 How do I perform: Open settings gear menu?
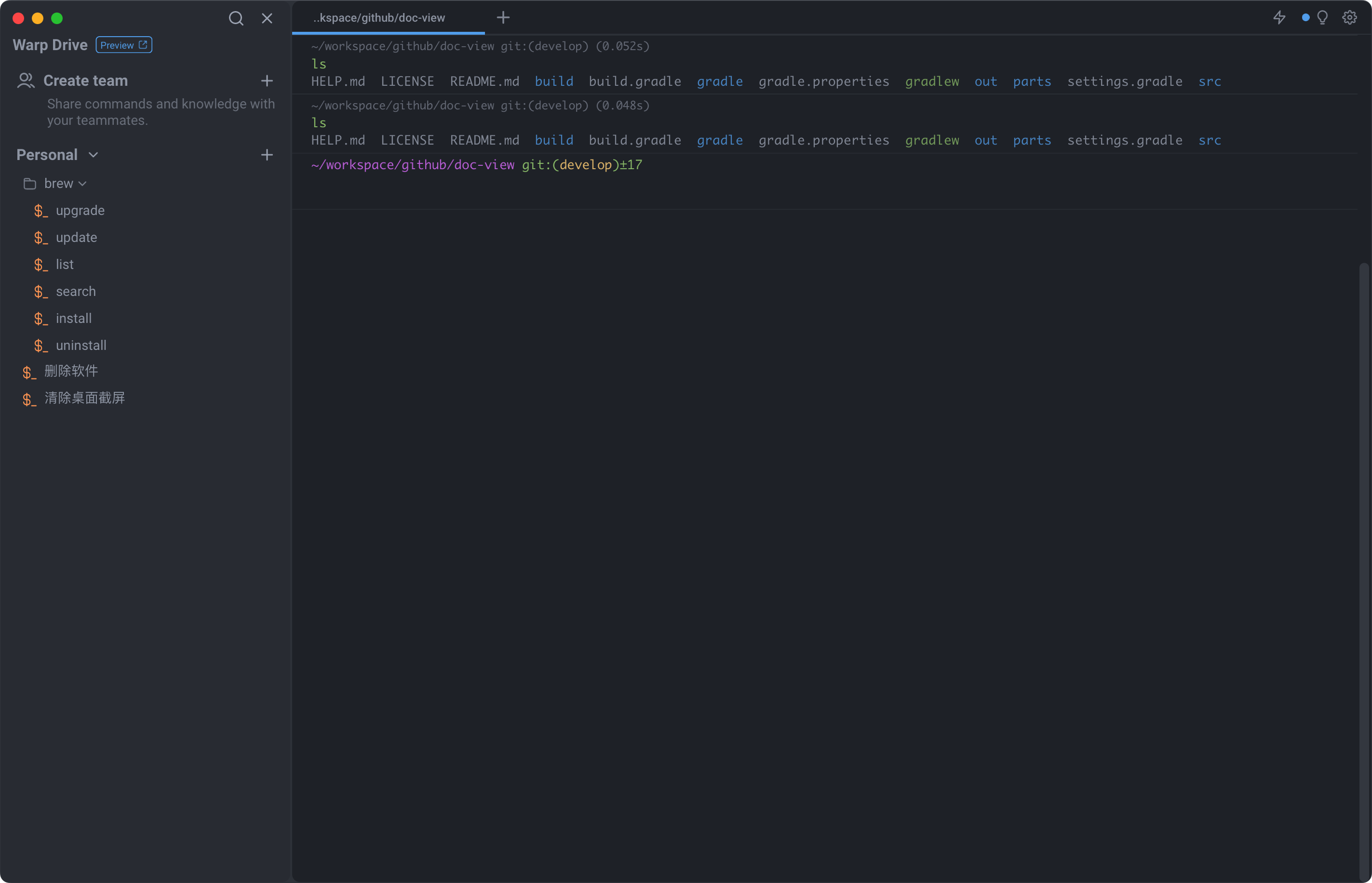tap(1349, 18)
